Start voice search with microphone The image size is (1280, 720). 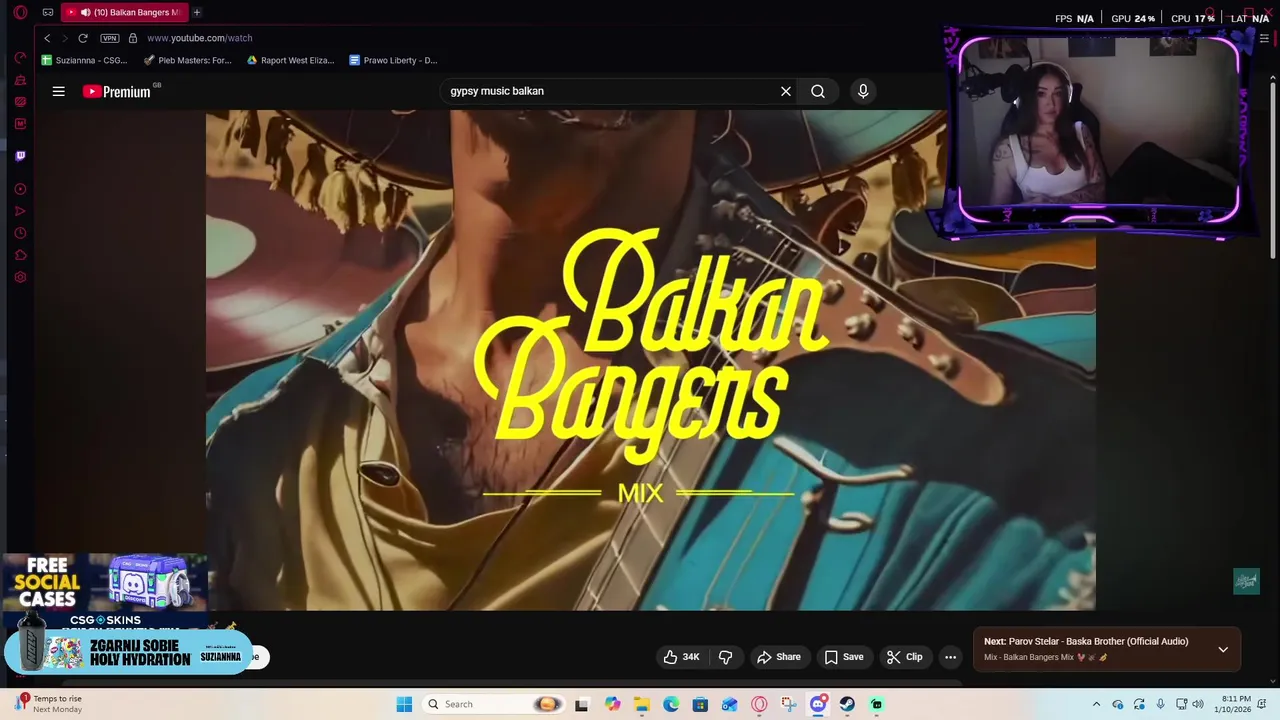(x=863, y=91)
